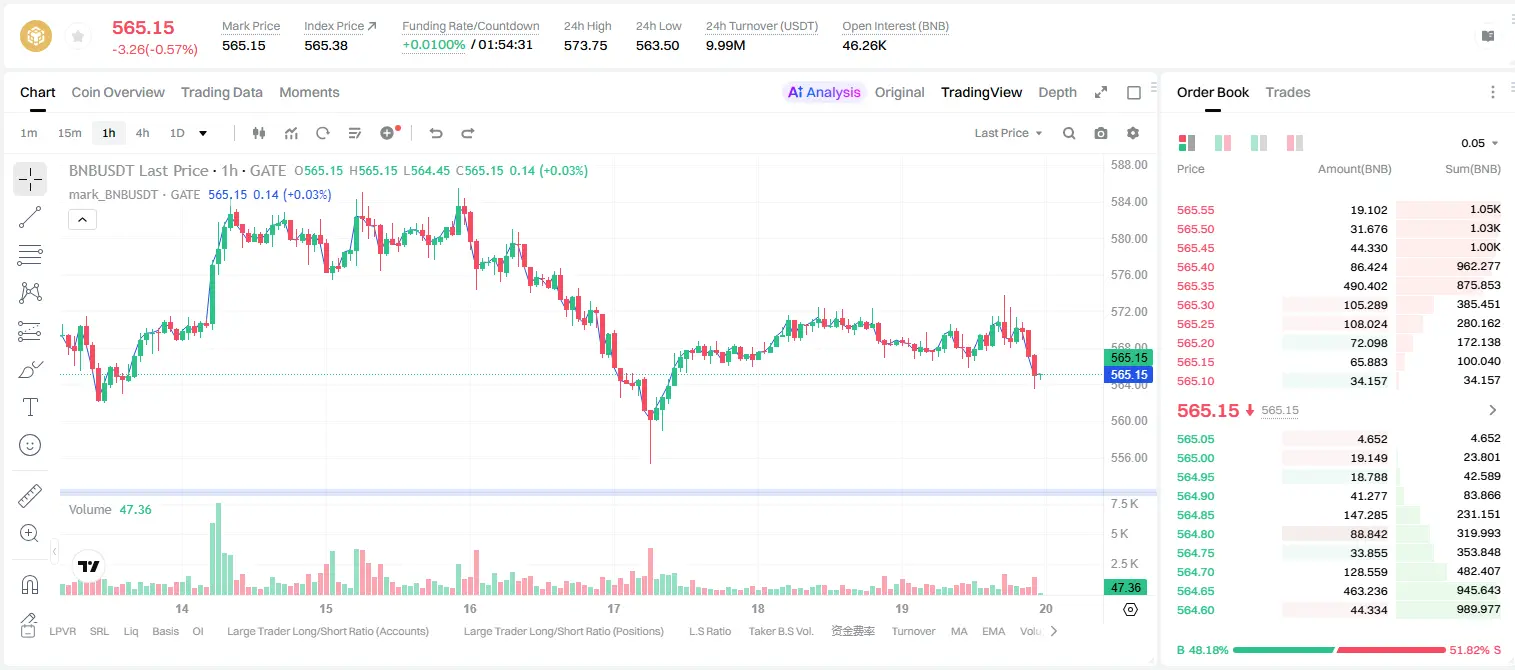Switch to the Depth chart view
1515x670 pixels.
[x=1057, y=92]
